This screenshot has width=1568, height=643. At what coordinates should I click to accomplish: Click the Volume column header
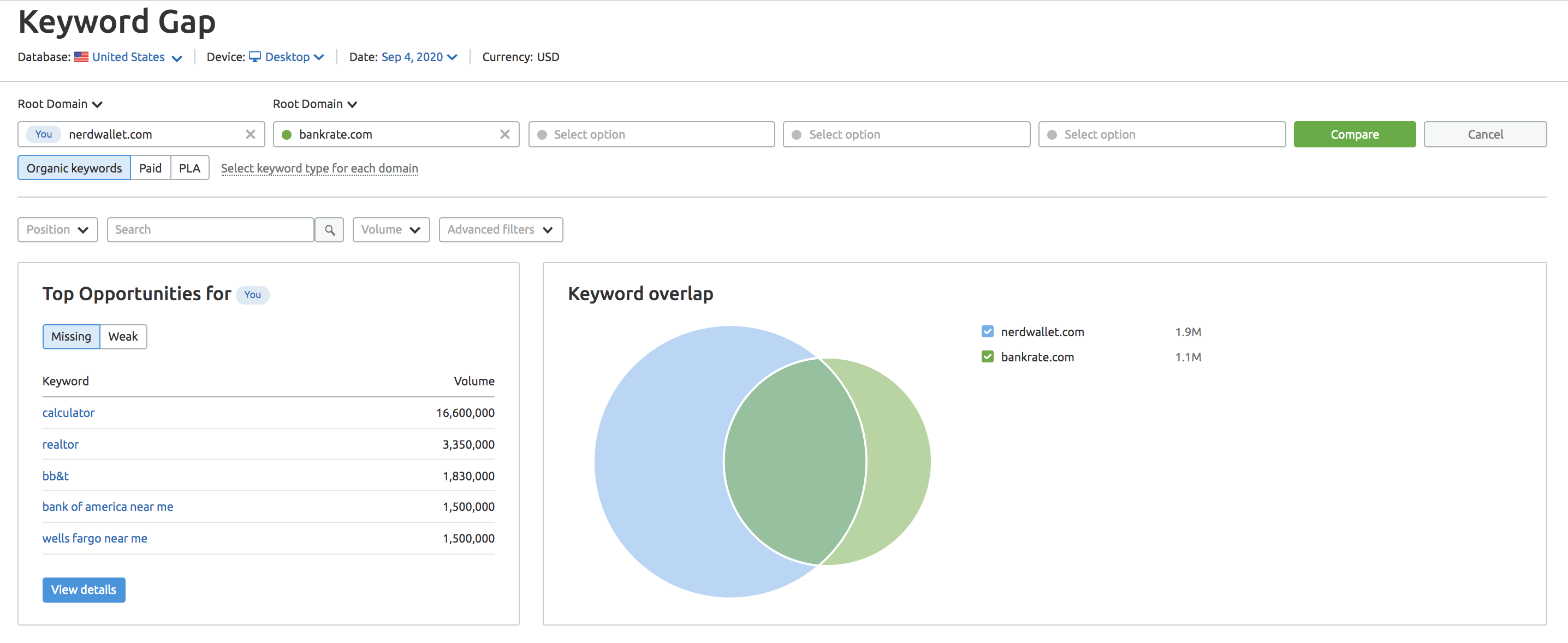pos(474,382)
